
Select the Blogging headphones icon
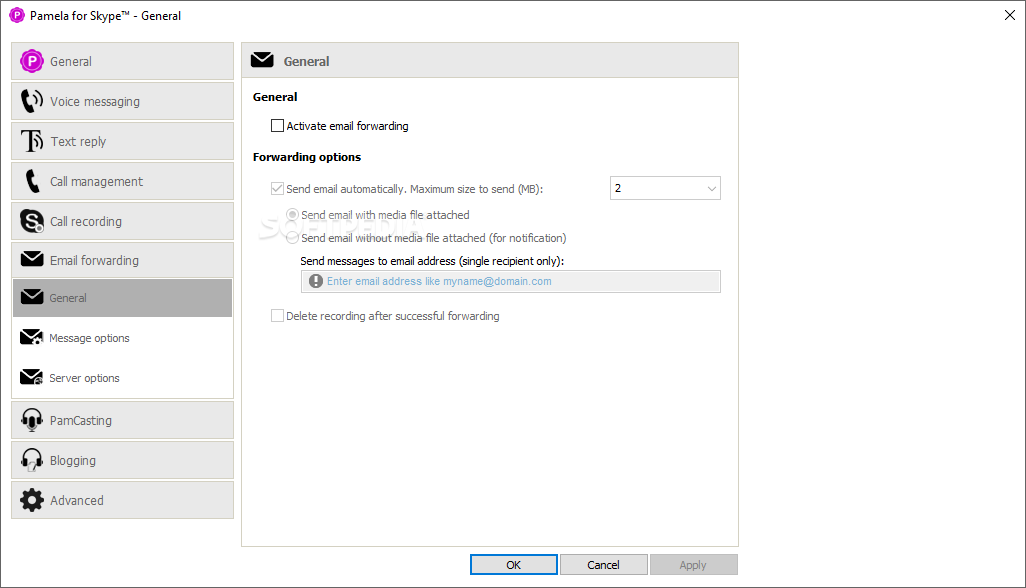pyautogui.click(x=31, y=460)
